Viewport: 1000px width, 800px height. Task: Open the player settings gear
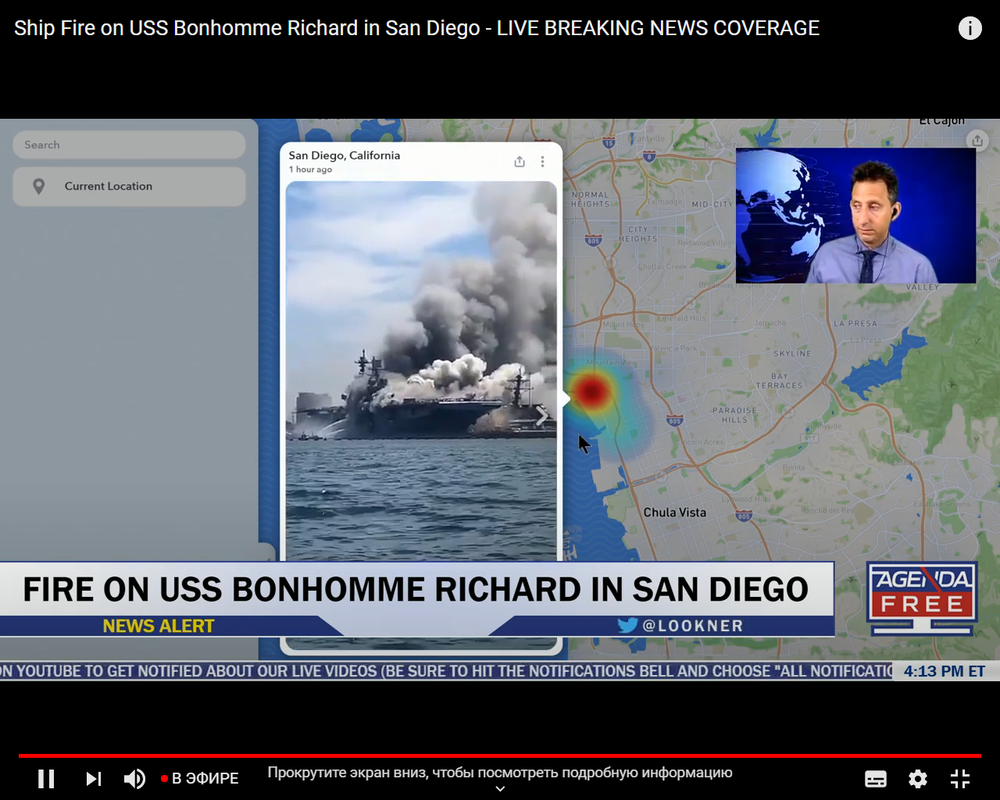(x=918, y=779)
